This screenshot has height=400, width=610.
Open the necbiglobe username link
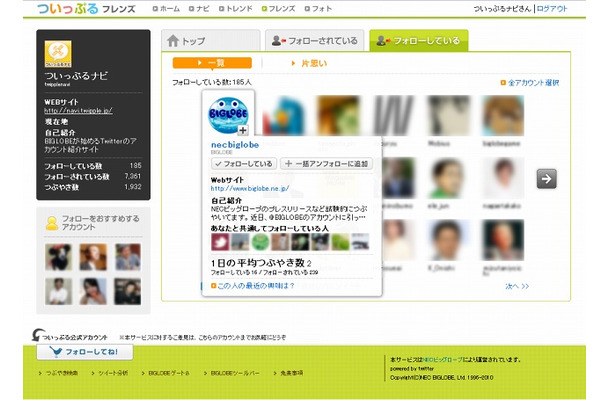pyautogui.click(x=235, y=145)
